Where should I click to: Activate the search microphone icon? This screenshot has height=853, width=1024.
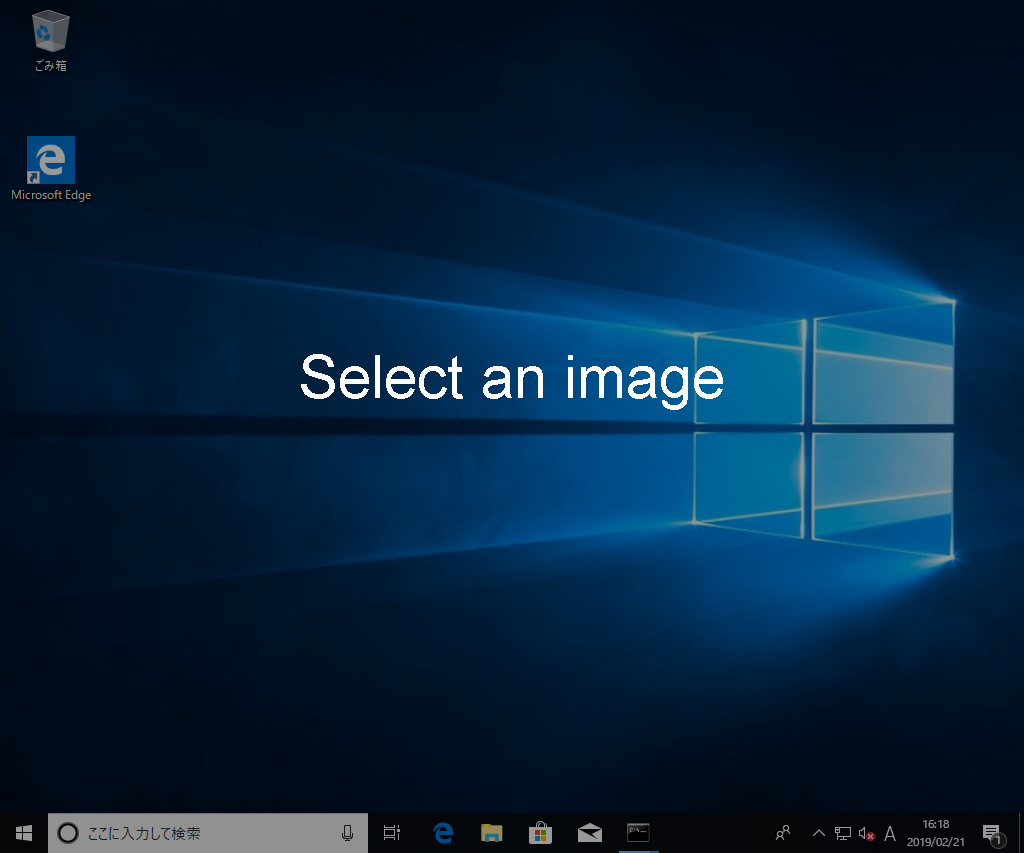[x=347, y=833]
